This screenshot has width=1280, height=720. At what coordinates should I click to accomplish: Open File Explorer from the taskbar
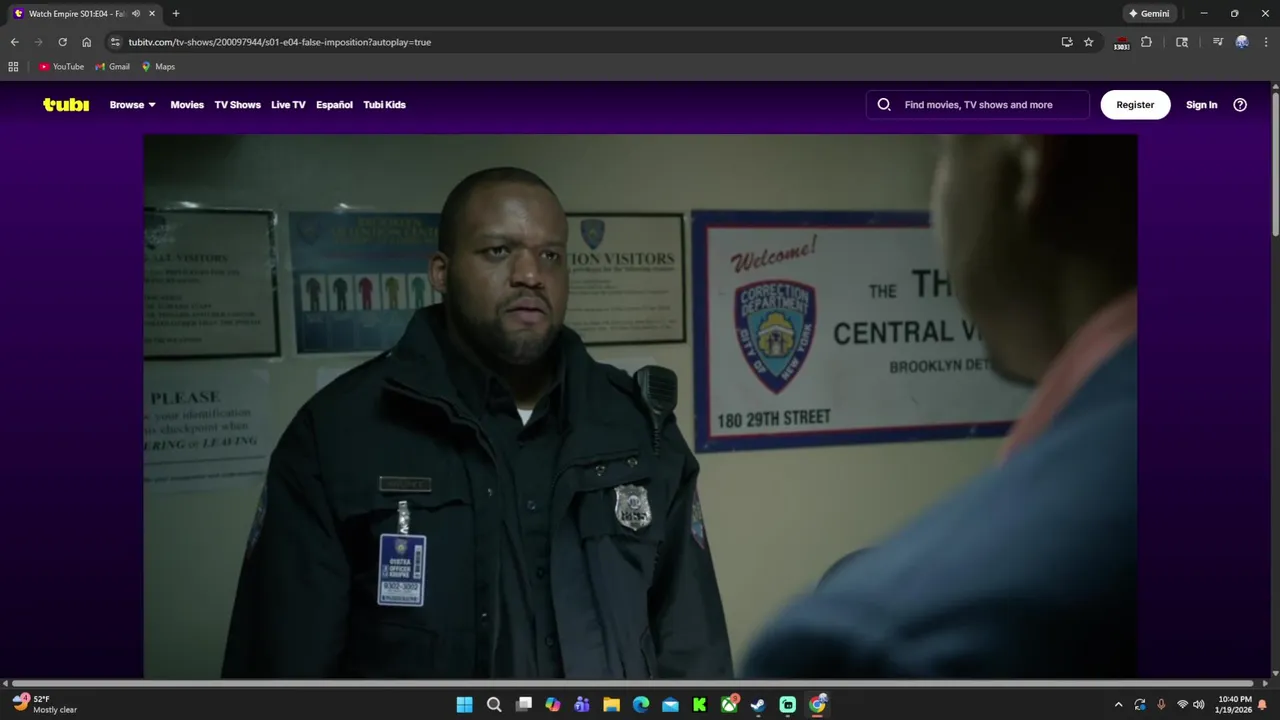tap(611, 705)
